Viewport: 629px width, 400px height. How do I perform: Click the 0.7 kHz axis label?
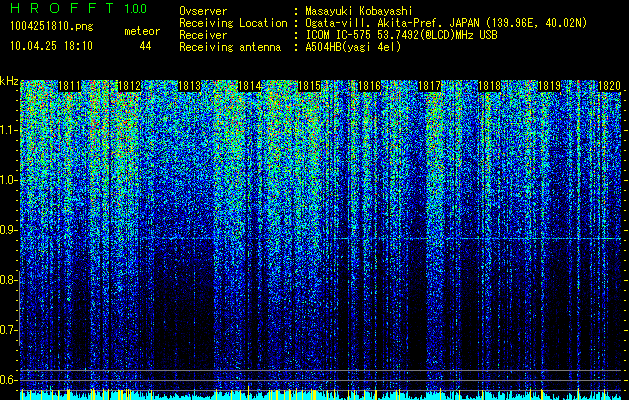pyautogui.click(x=9, y=330)
